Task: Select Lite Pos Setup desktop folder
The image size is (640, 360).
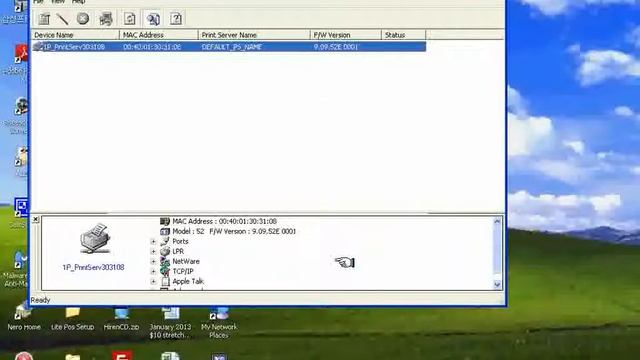Action: coord(73,320)
